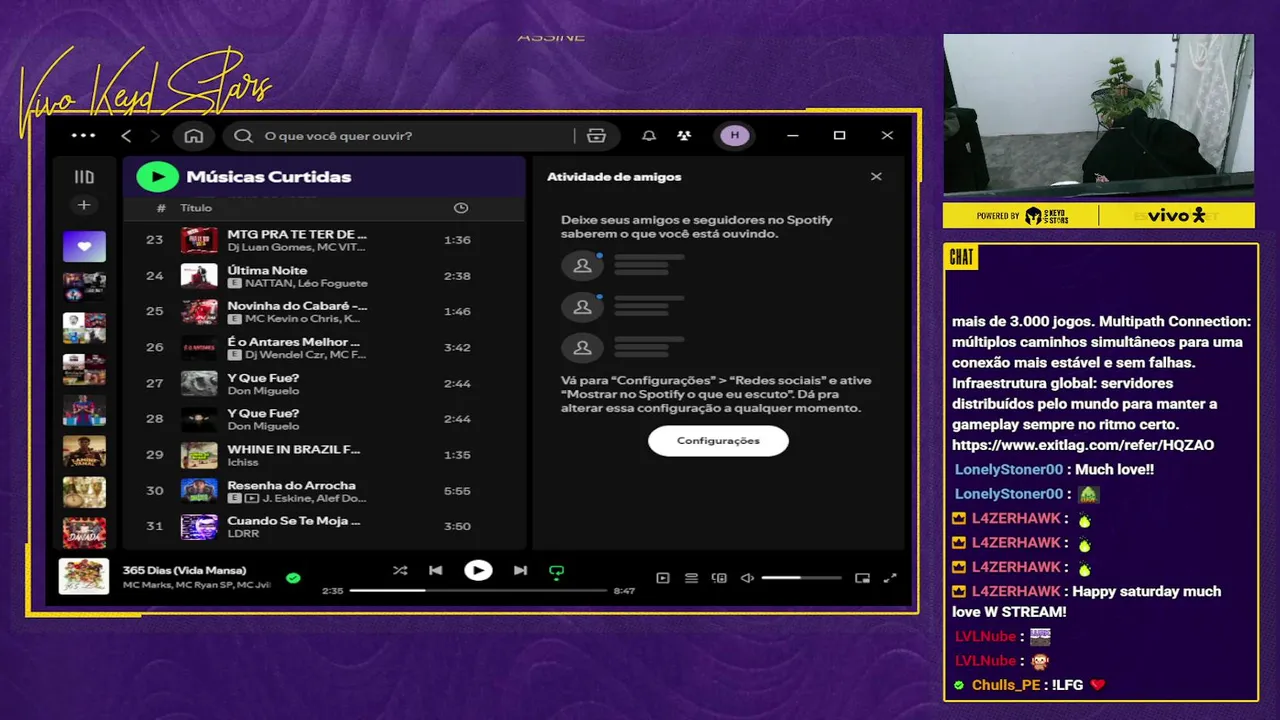The image size is (1280, 720).
Task: Go back with the left arrow
Action: click(x=126, y=136)
